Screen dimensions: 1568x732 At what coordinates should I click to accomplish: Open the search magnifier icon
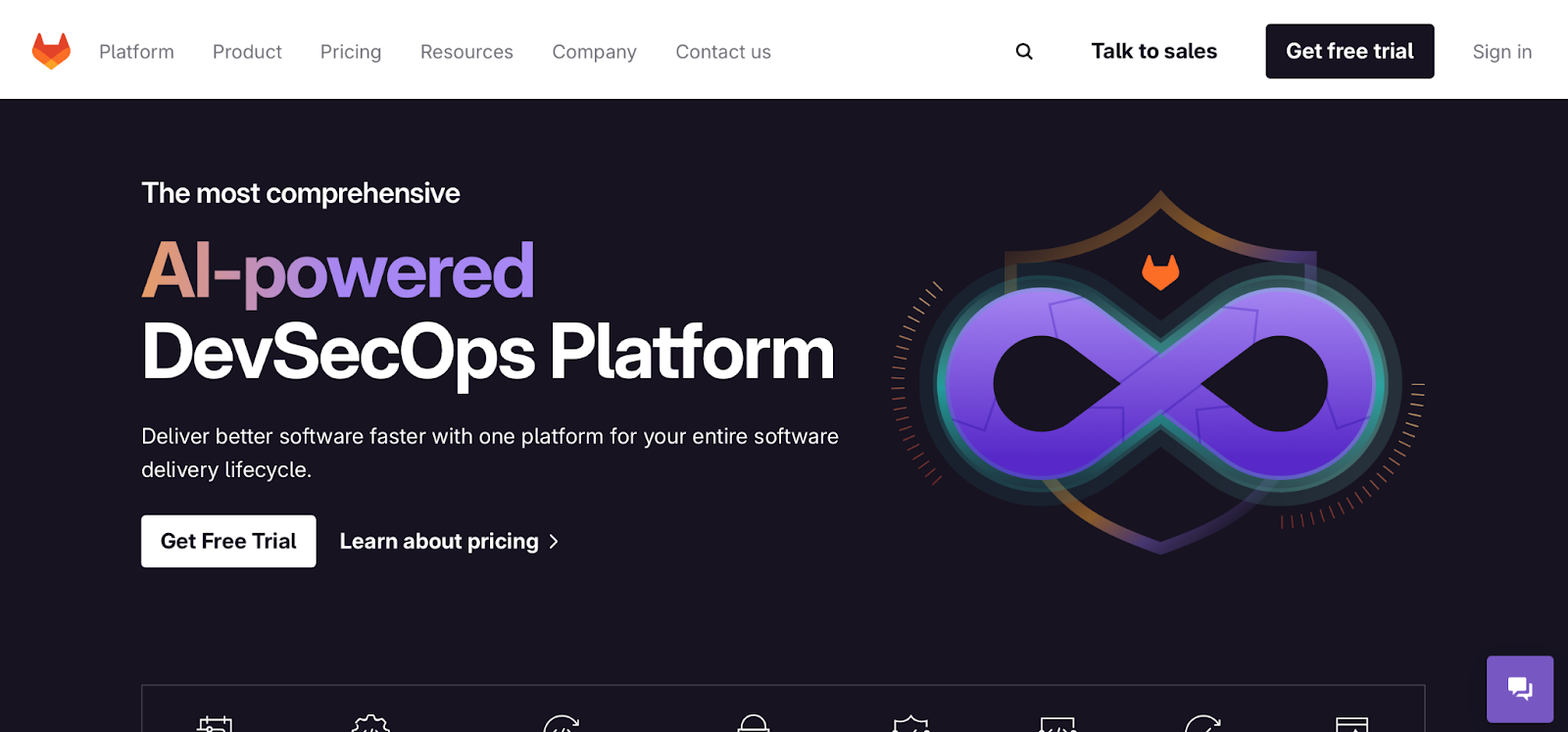click(1024, 51)
